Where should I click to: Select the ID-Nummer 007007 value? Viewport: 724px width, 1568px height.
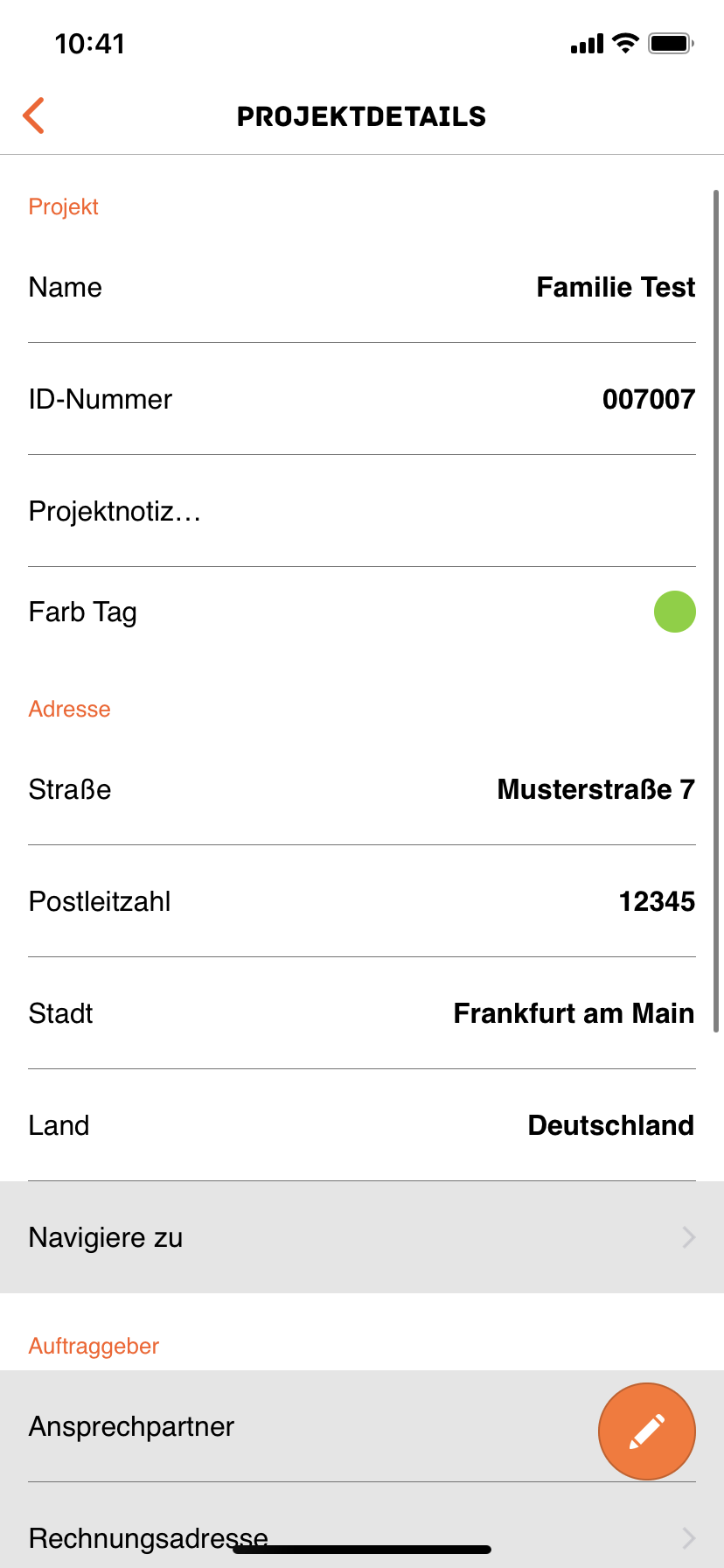click(x=649, y=399)
